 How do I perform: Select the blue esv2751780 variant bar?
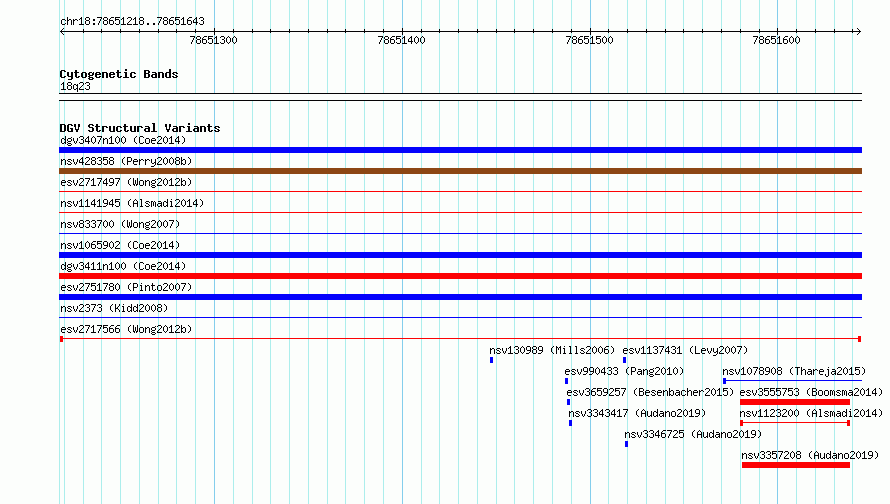(460, 297)
